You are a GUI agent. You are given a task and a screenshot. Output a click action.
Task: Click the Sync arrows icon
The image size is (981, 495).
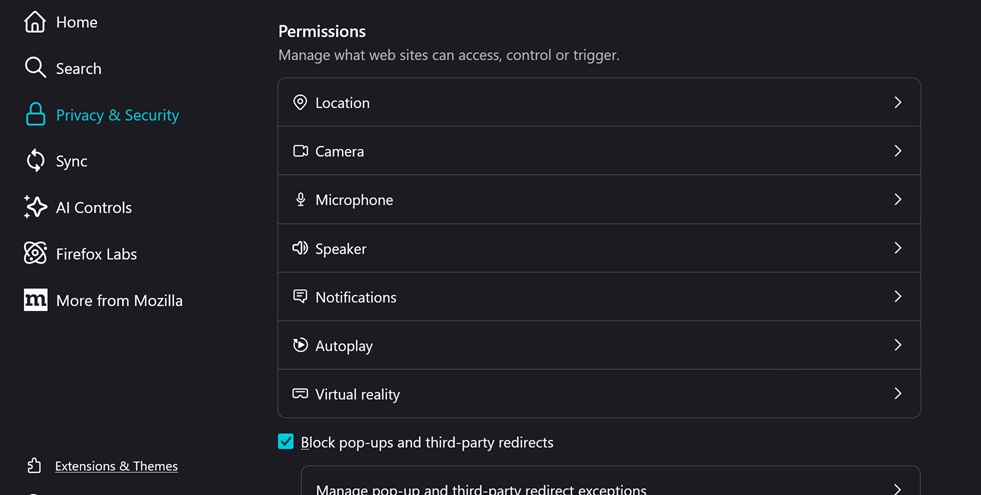tap(35, 161)
